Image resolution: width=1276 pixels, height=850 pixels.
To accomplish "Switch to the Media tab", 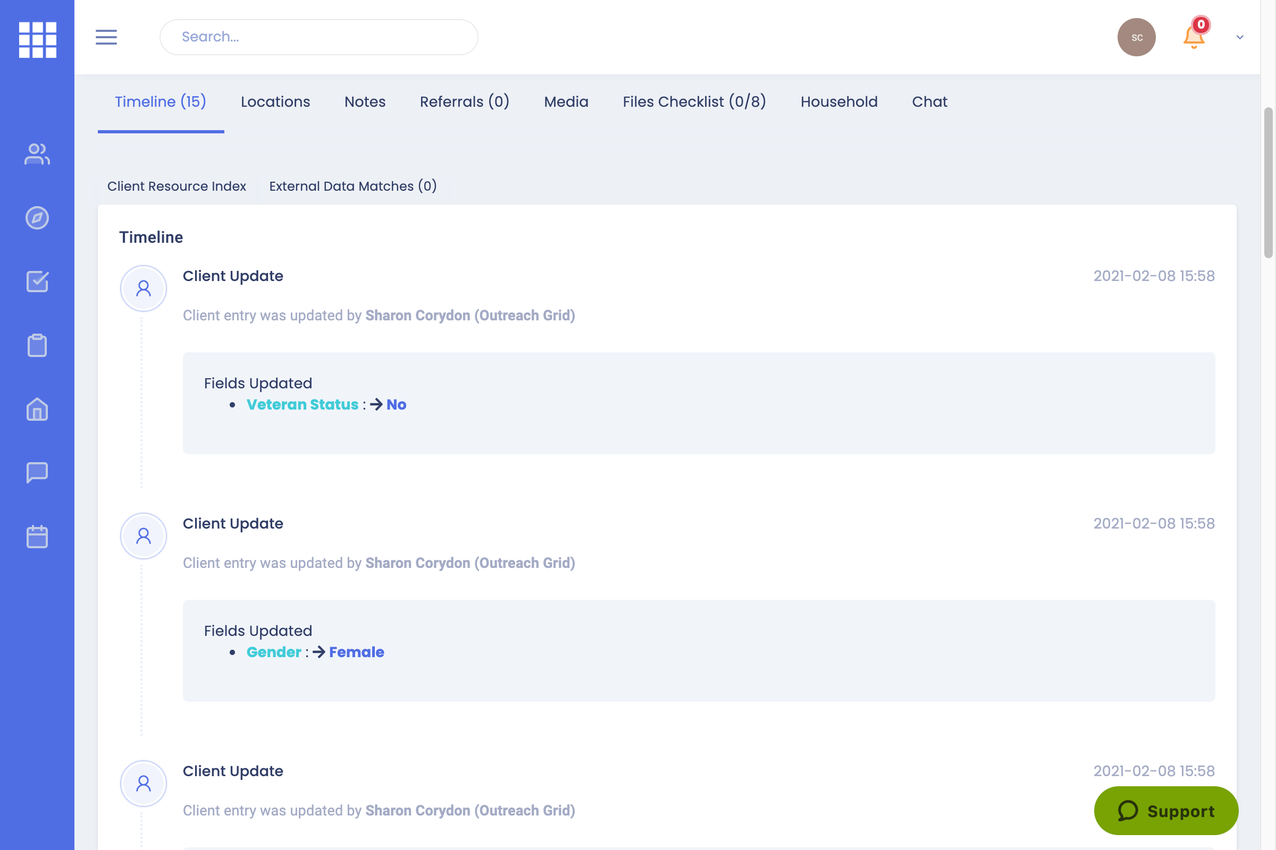I will (x=566, y=102).
